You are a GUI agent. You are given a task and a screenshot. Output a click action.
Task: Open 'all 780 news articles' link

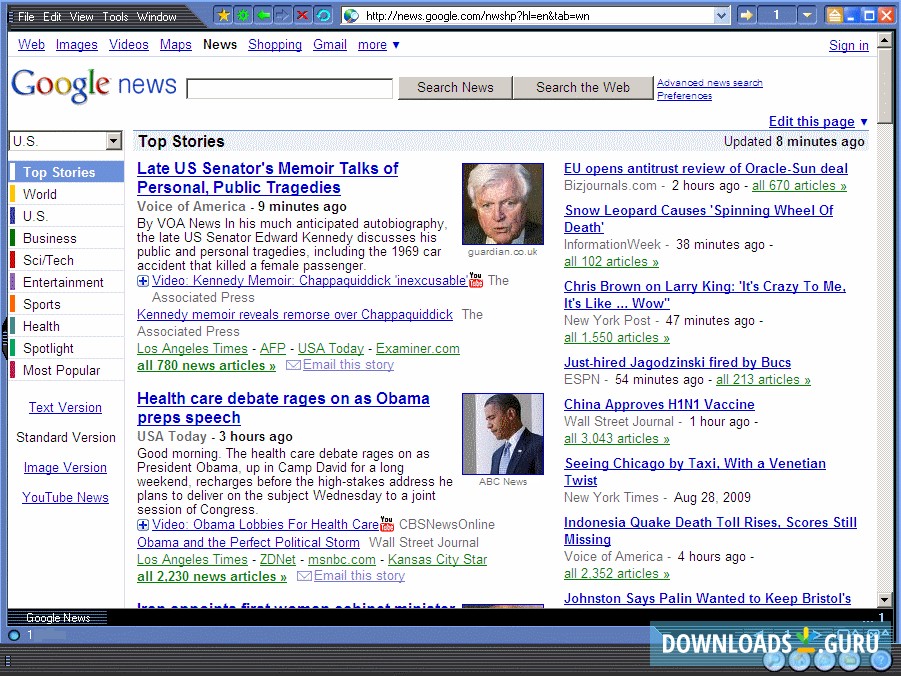(x=206, y=366)
